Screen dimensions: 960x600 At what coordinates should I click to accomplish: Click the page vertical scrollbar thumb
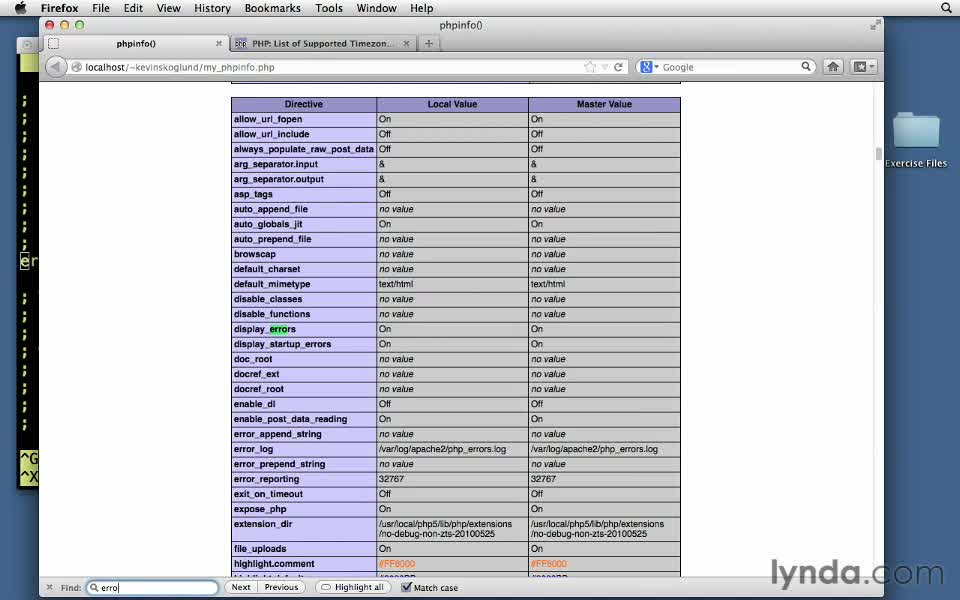(x=879, y=154)
